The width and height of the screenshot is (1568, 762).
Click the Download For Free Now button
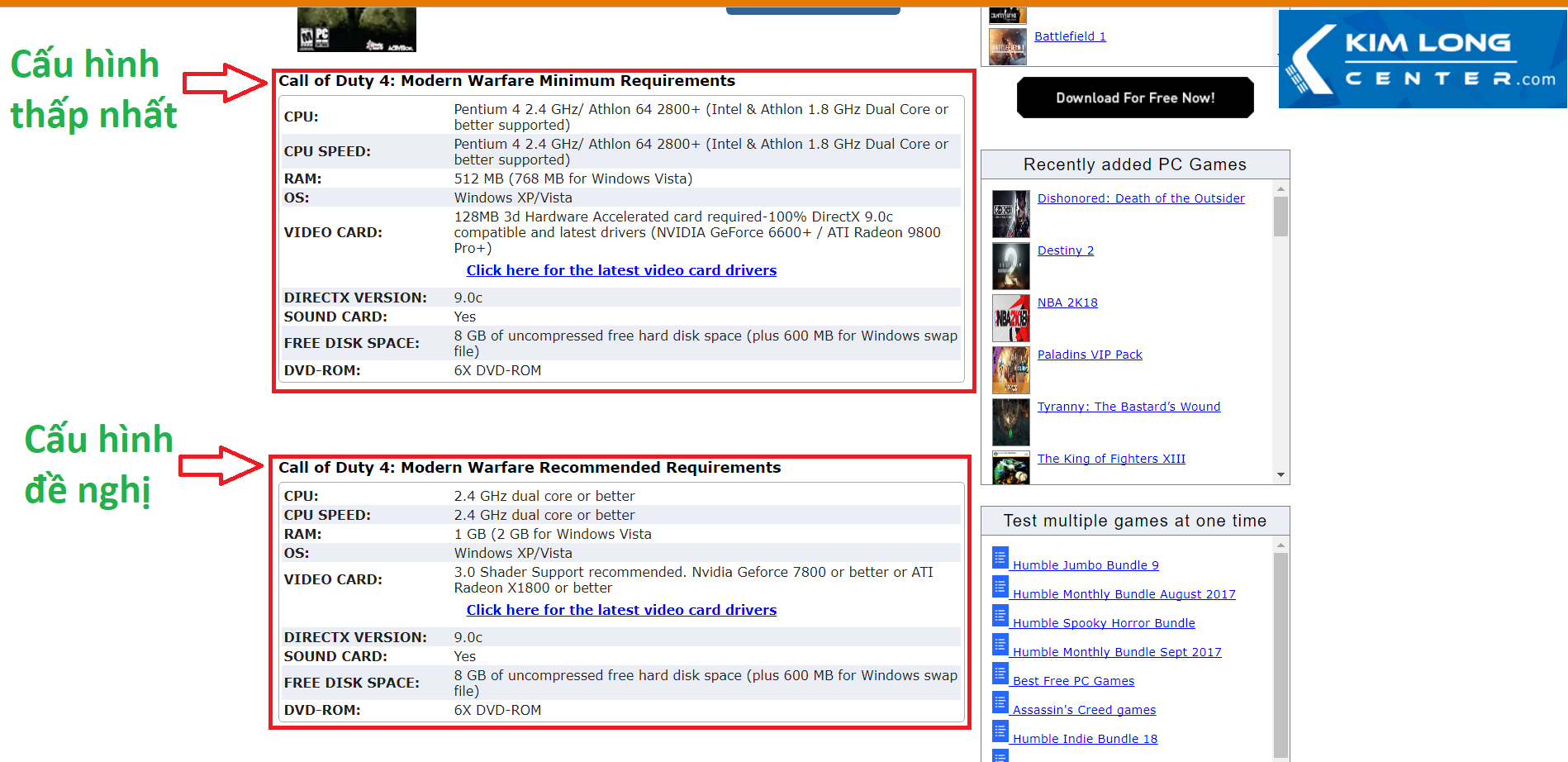(x=1135, y=97)
